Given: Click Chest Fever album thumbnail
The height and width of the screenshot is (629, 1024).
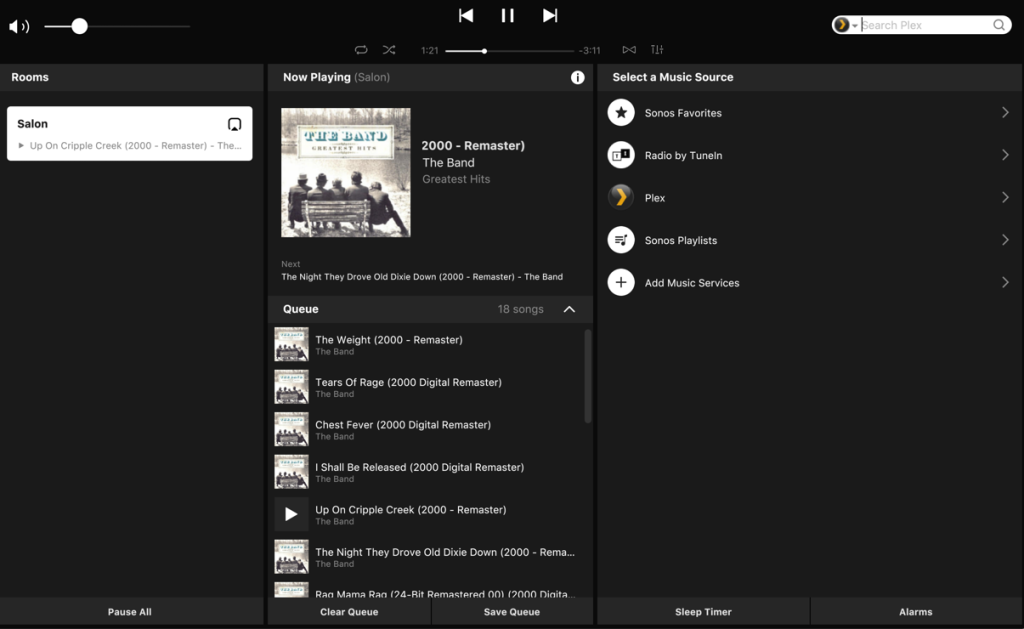Looking at the screenshot, I should pyautogui.click(x=291, y=429).
